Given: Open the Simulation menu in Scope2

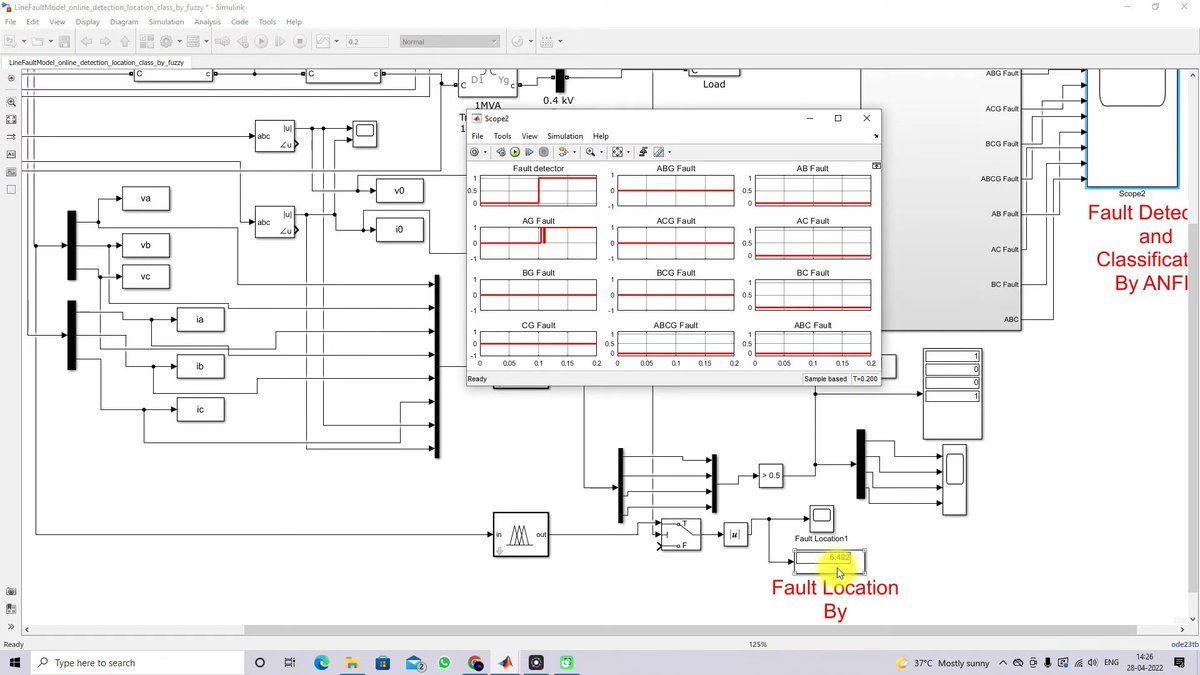Looking at the screenshot, I should coord(565,136).
